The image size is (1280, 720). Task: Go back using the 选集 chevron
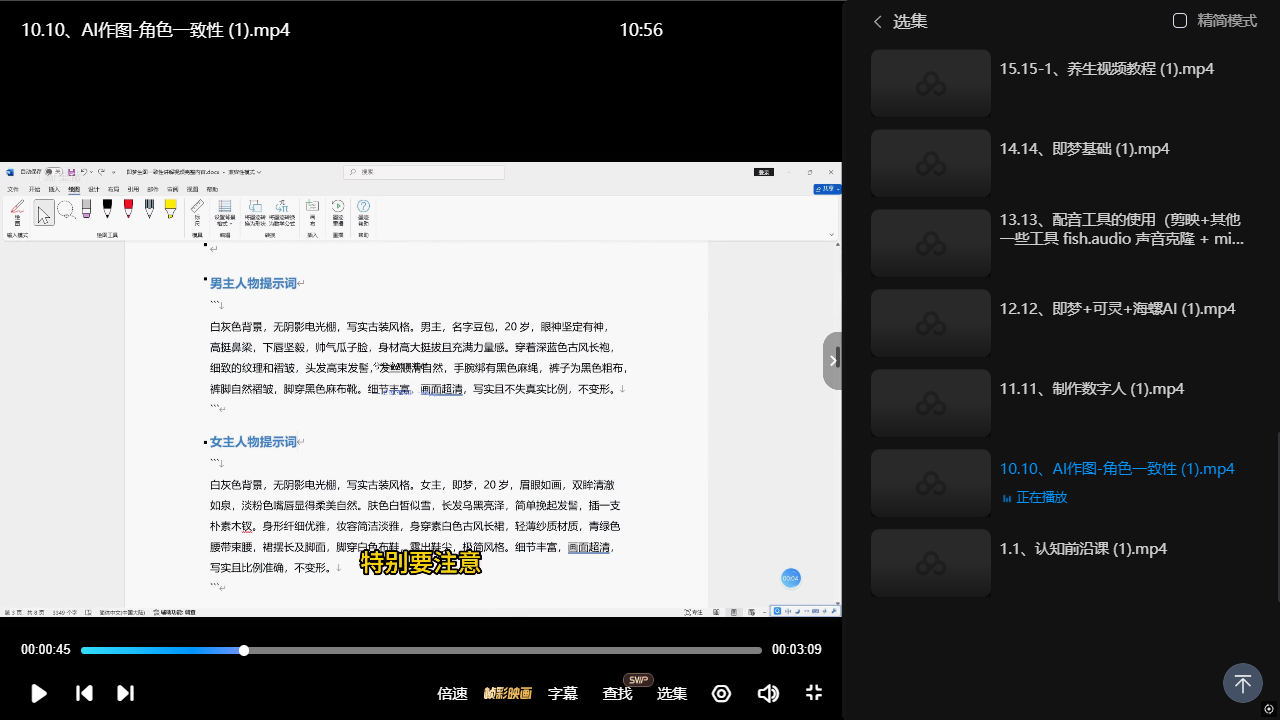[878, 21]
